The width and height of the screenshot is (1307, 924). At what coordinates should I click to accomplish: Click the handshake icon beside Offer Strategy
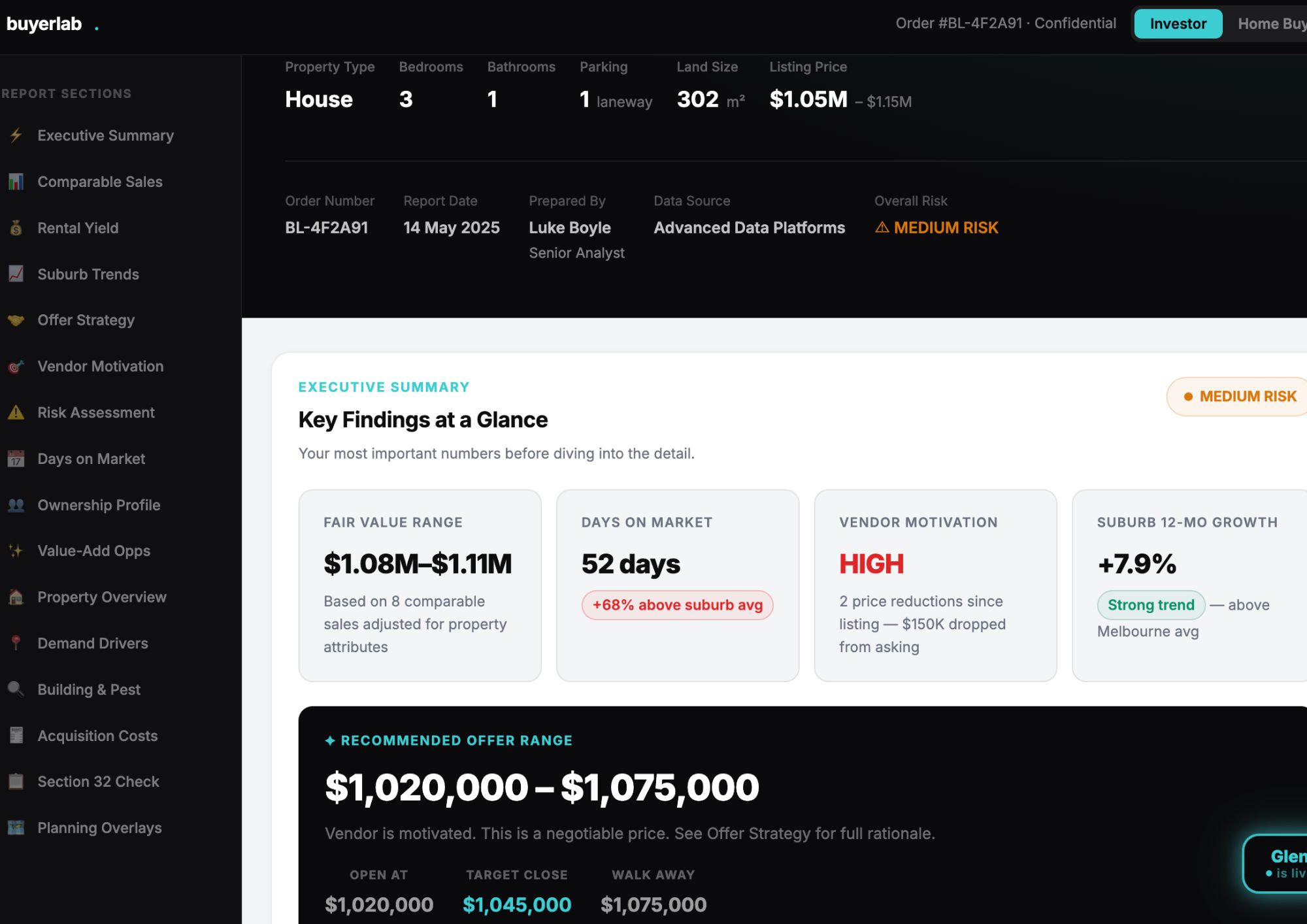(16, 320)
